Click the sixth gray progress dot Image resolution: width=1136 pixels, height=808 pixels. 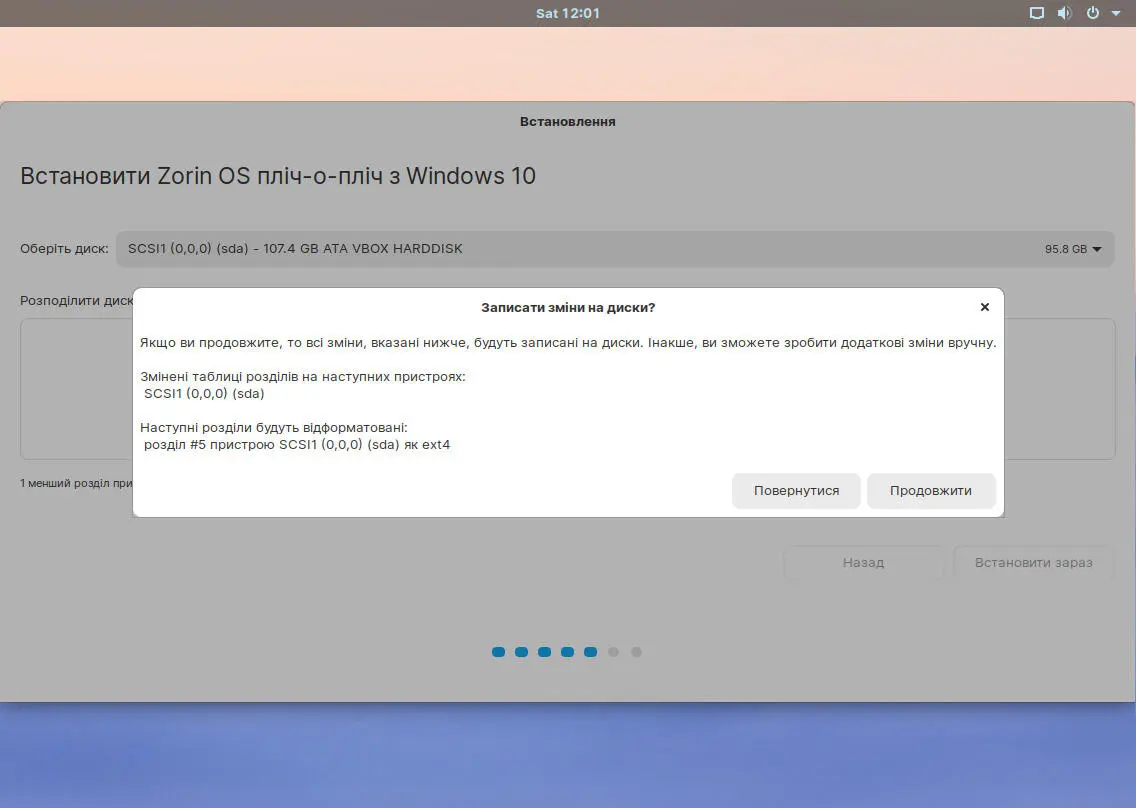(x=614, y=652)
